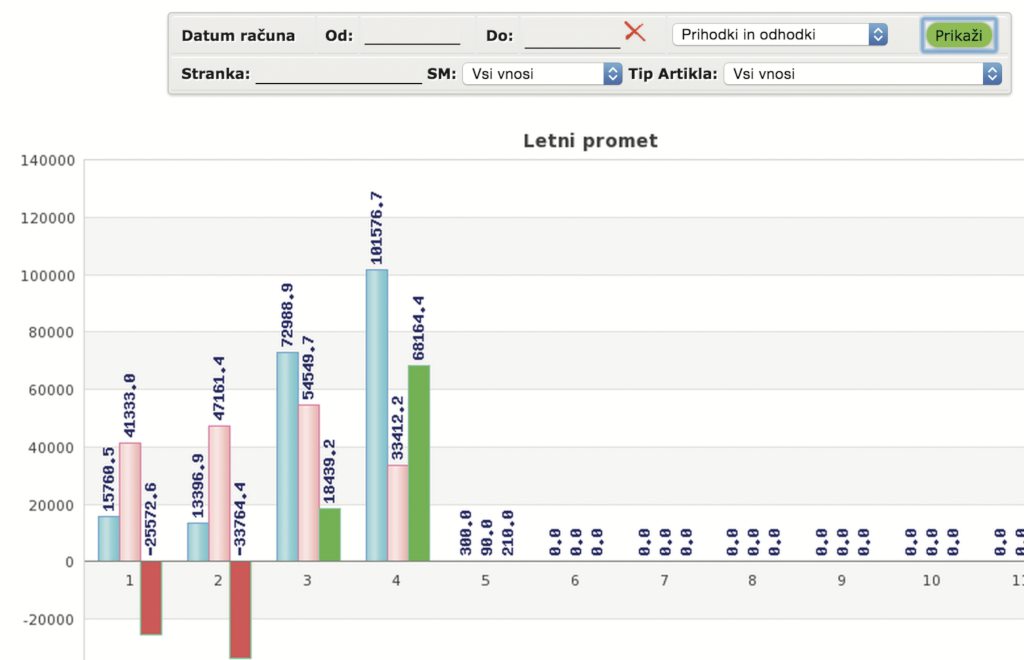The image size is (1024, 660).
Task: Click the blue bar labeled 72988.9
Action: [287, 456]
